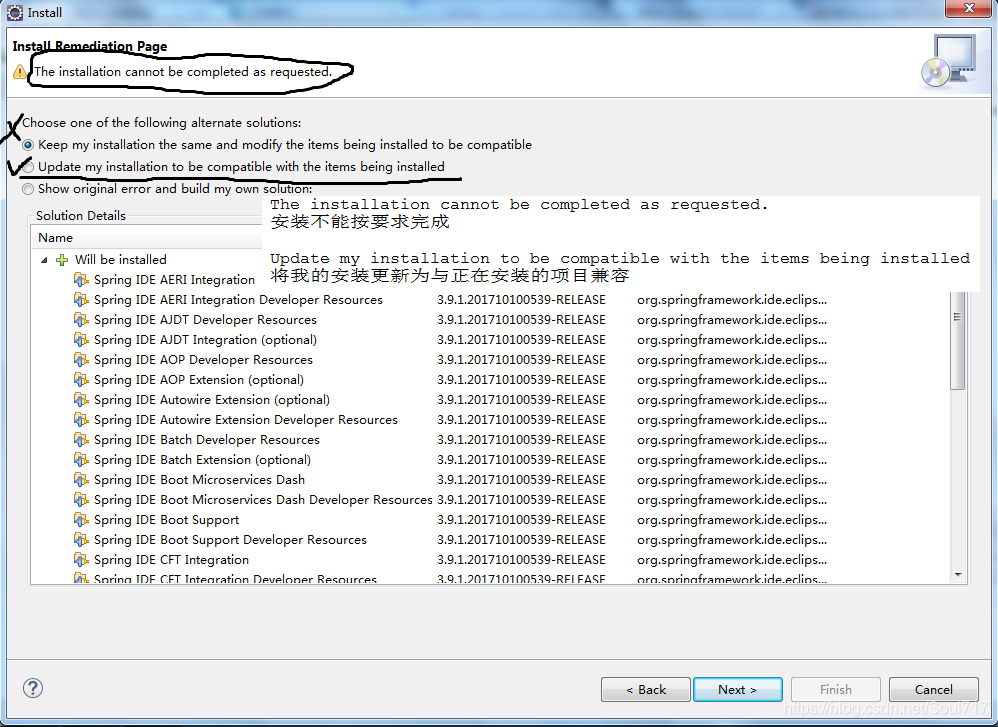The height and width of the screenshot is (727, 998).
Task: Click icon beside Spring IDE CFT Integration
Action: click(81, 560)
